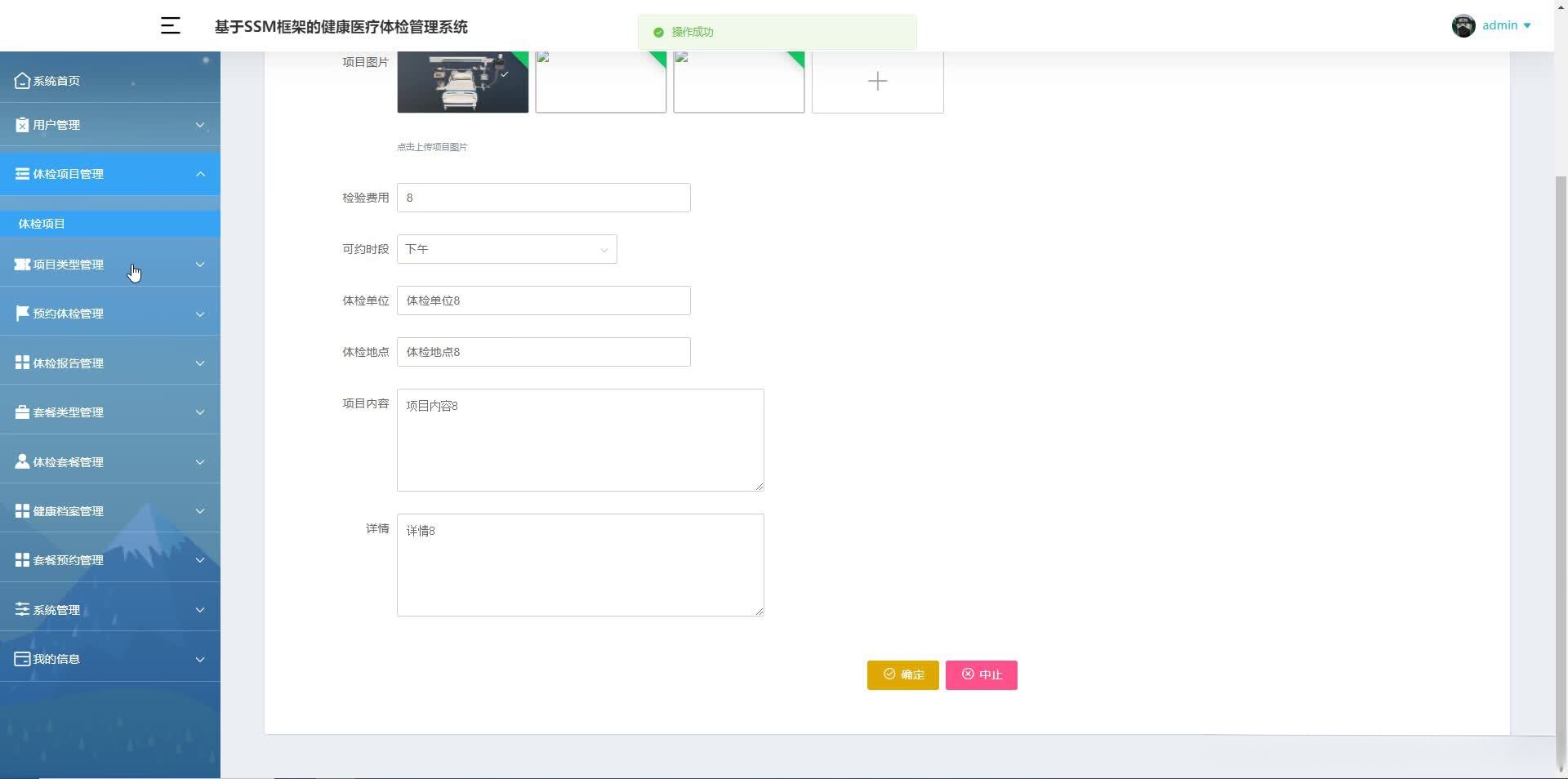The height and width of the screenshot is (779, 1568).
Task: Click the ticket icon beside 项目类型管理
Action: pos(22,265)
